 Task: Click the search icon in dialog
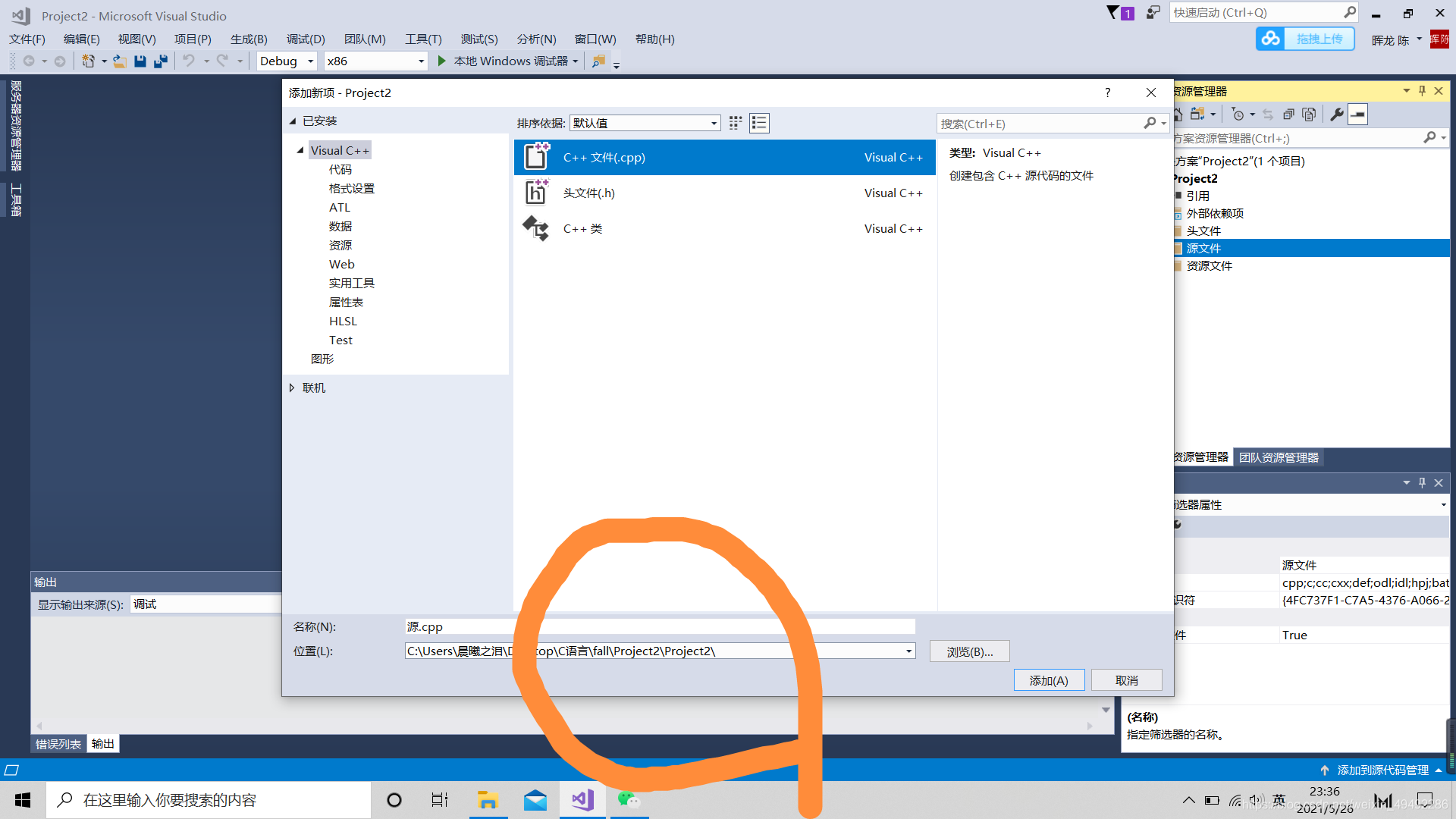(1148, 123)
